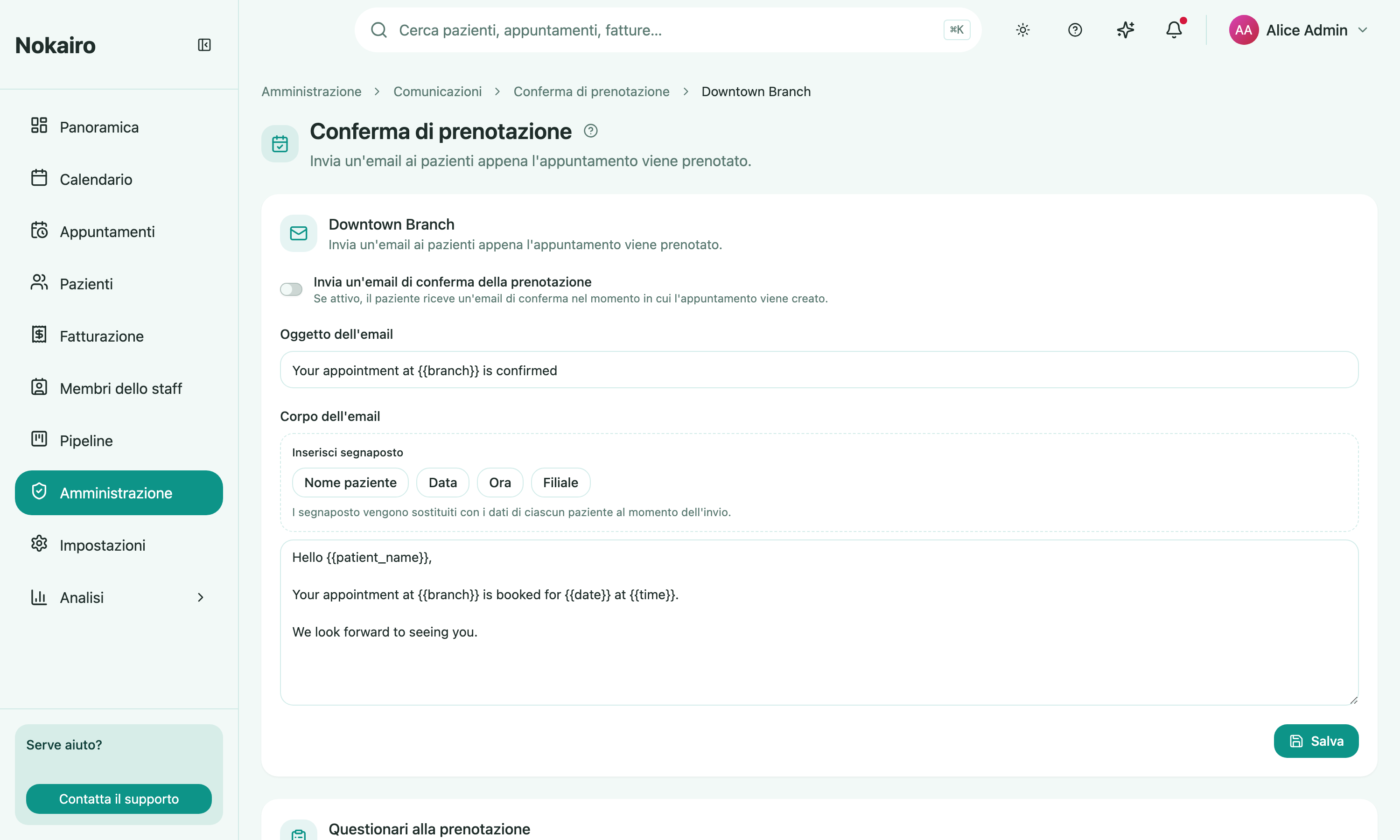The image size is (1400, 840).
Task: Toggle the light theme sun icon
Action: pyautogui.click(x=1022, y=30)
